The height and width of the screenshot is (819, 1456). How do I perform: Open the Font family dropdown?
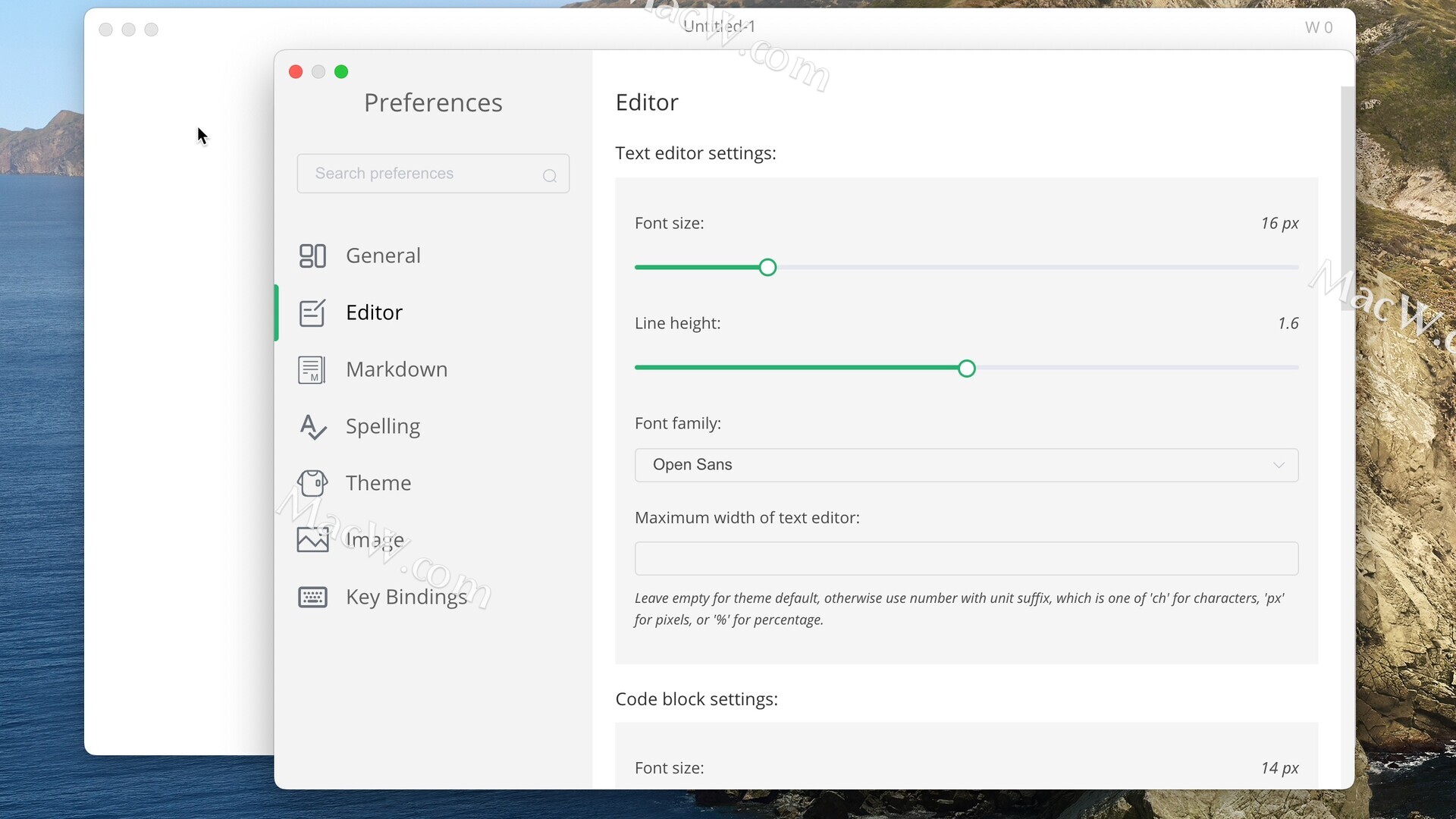(965, 465)
